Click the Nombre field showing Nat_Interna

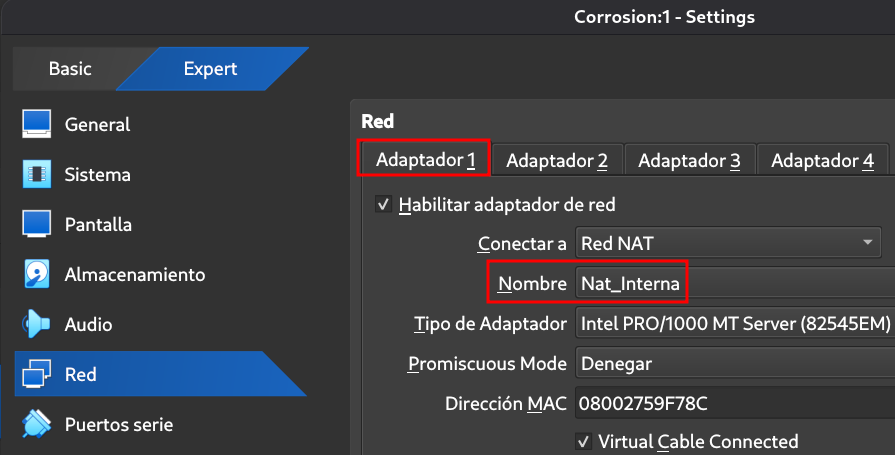735,283
